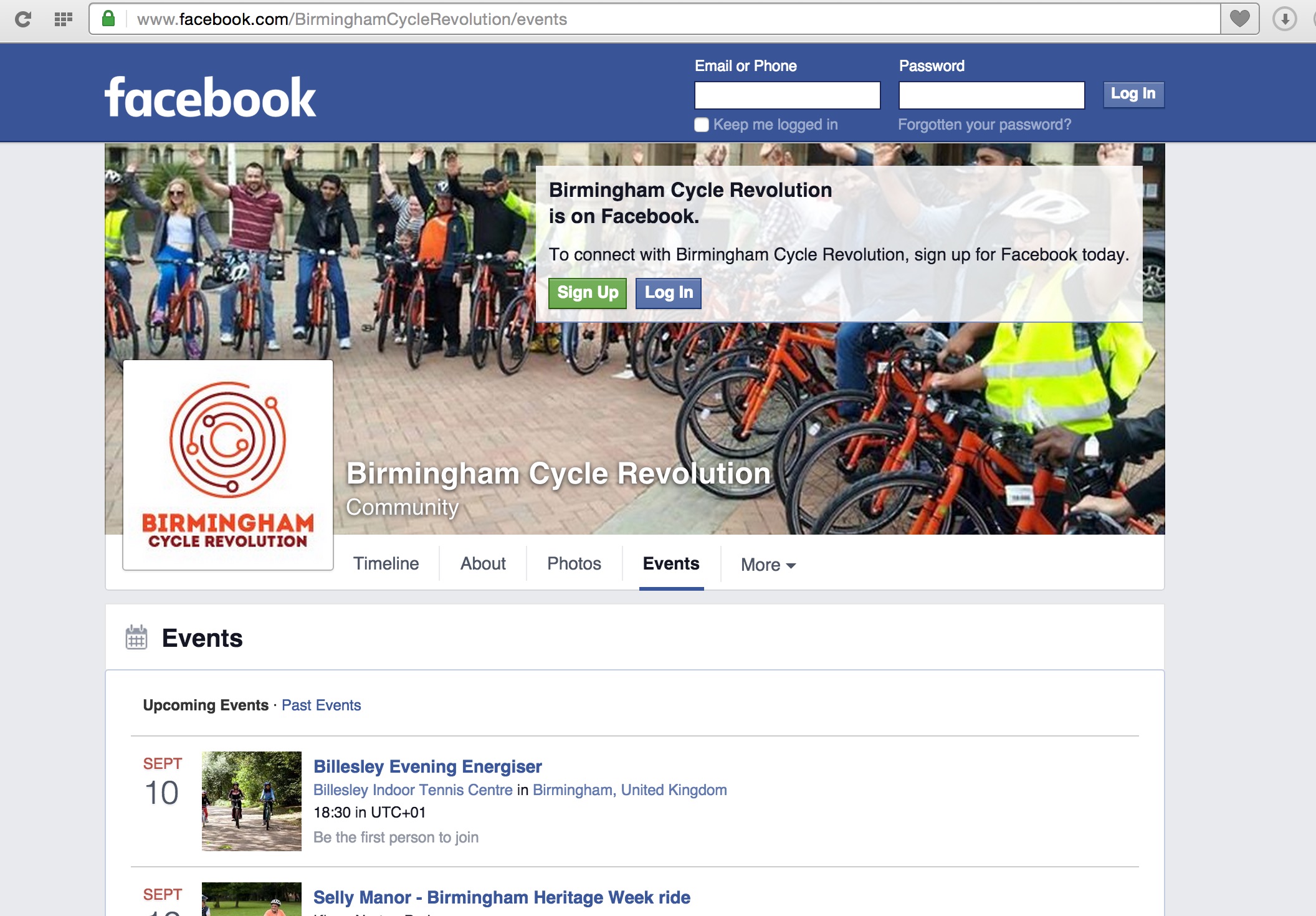
Task: Click the Forgotten your password link
Action: (x=984, y=124)
